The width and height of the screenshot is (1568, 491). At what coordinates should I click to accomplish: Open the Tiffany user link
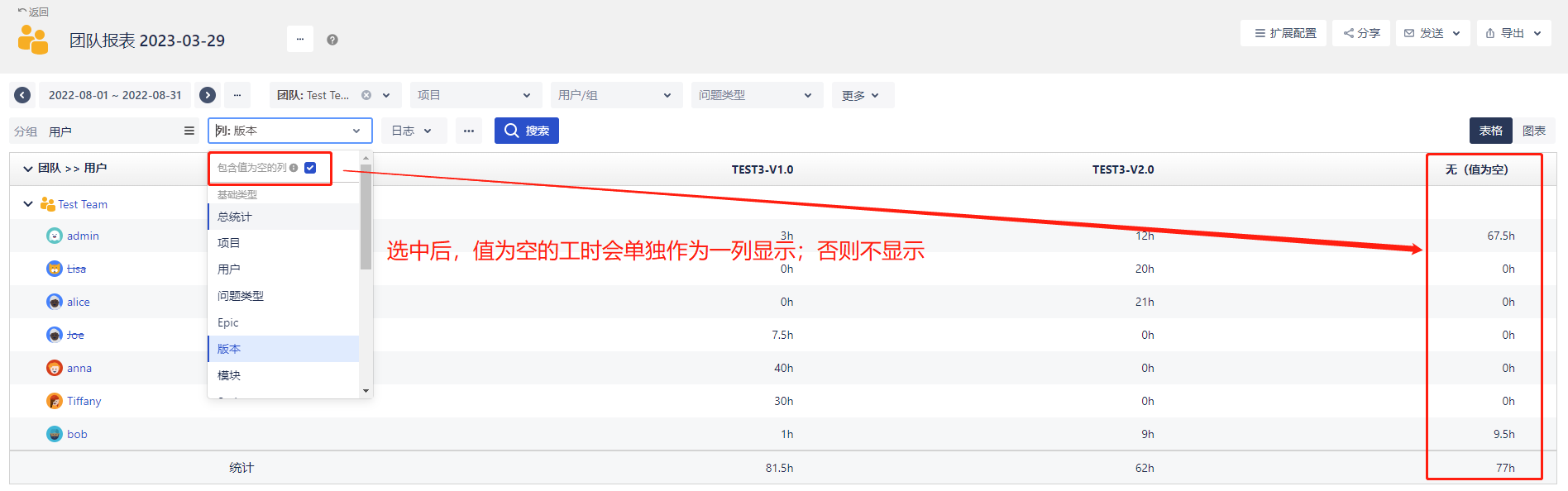pos(84,401)
